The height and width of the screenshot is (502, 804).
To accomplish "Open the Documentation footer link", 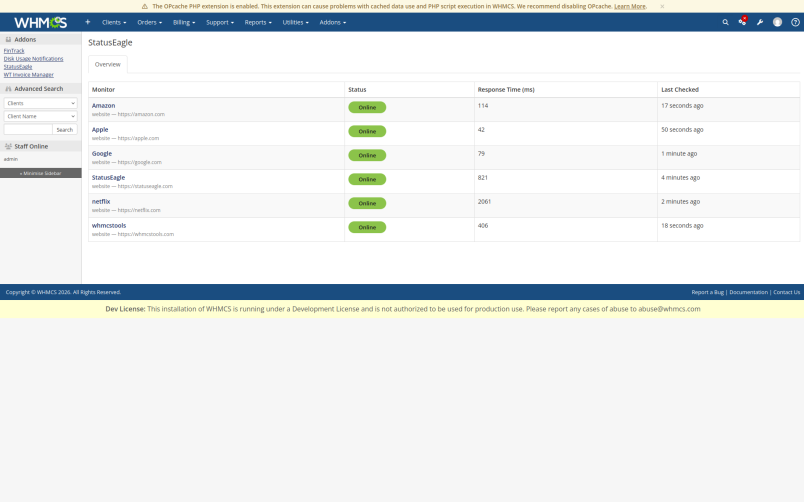I will [749, 292].
